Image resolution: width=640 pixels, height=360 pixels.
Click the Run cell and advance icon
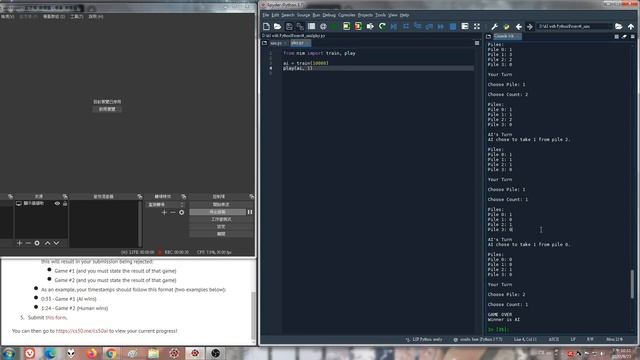[358, 27]
